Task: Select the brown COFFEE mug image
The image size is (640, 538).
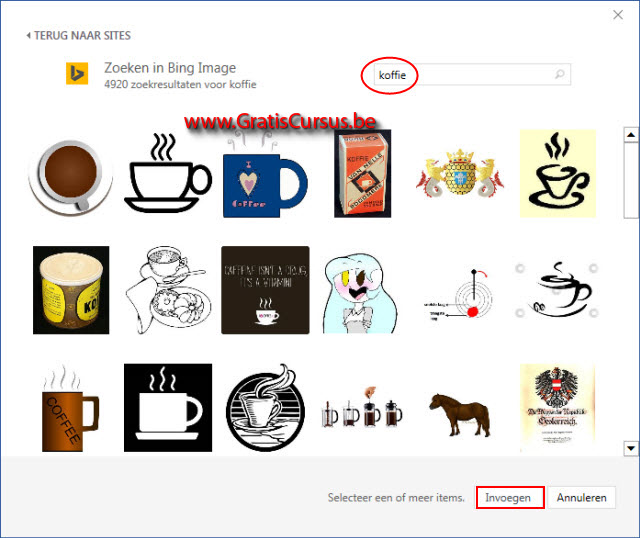Action: [x=70, y=408]
